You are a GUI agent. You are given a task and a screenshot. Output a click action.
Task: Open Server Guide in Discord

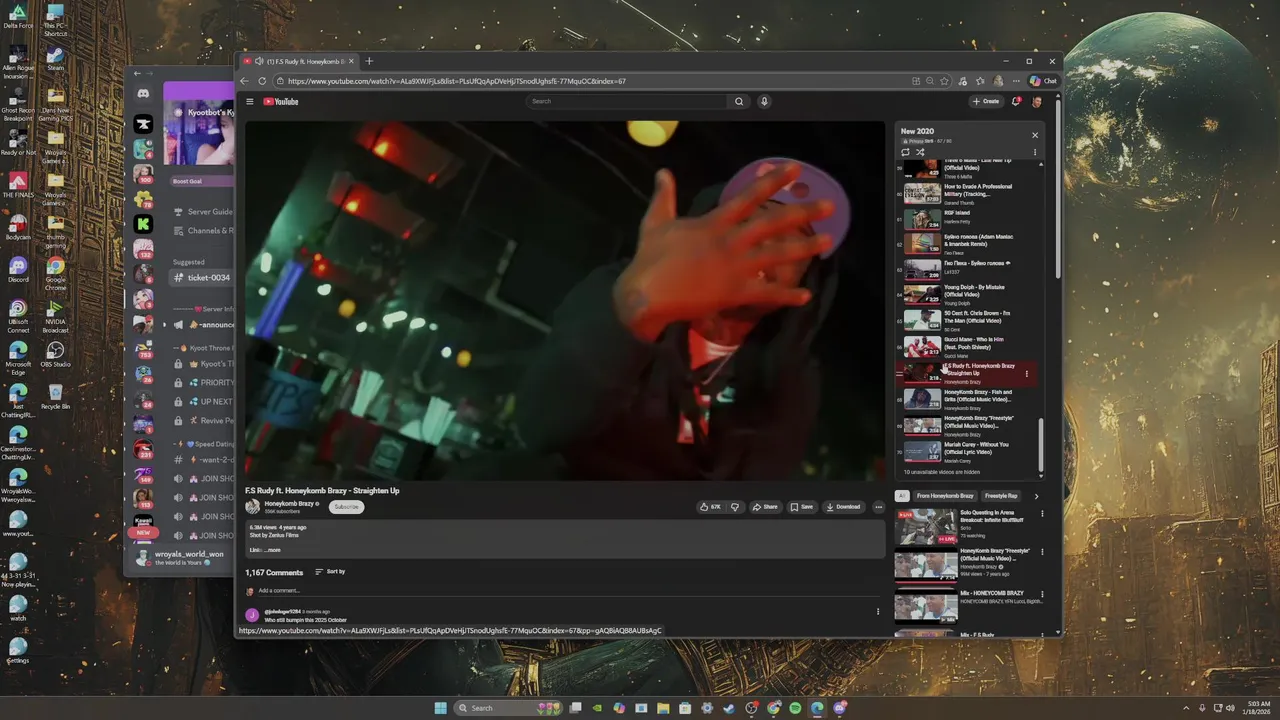203,212
